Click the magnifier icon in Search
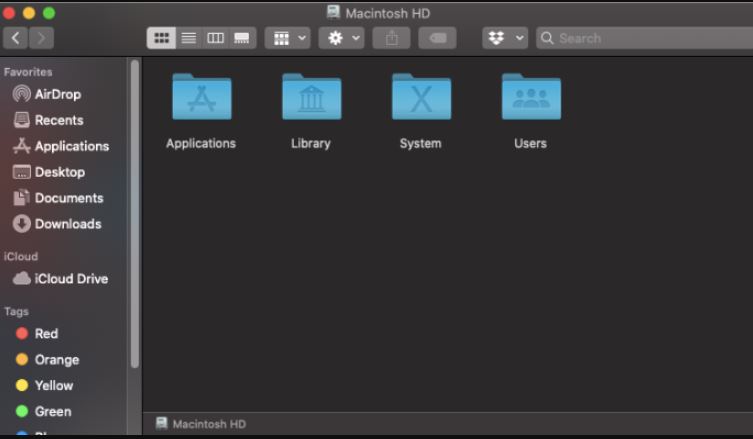This screenshot has height=439, width=753. pos(547,38)
